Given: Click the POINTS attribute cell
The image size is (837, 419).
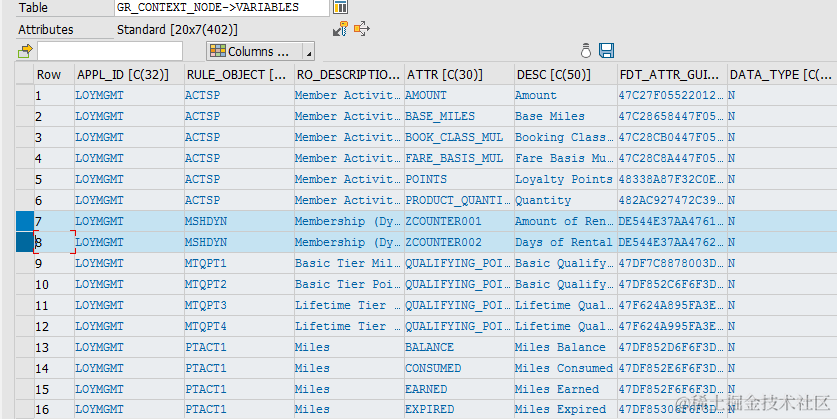Looking at the screenshot, I should pyautogui.click(x=459, y=179).
